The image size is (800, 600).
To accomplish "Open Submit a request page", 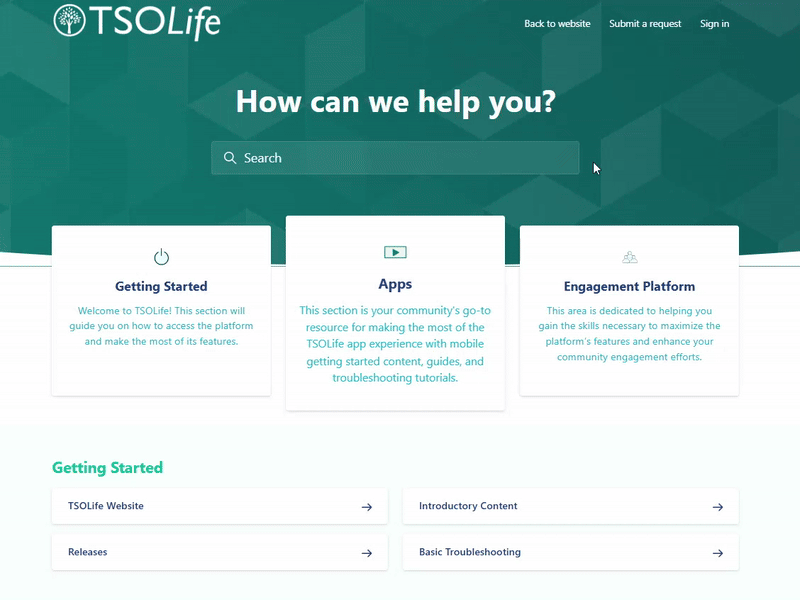I will 645,23.
